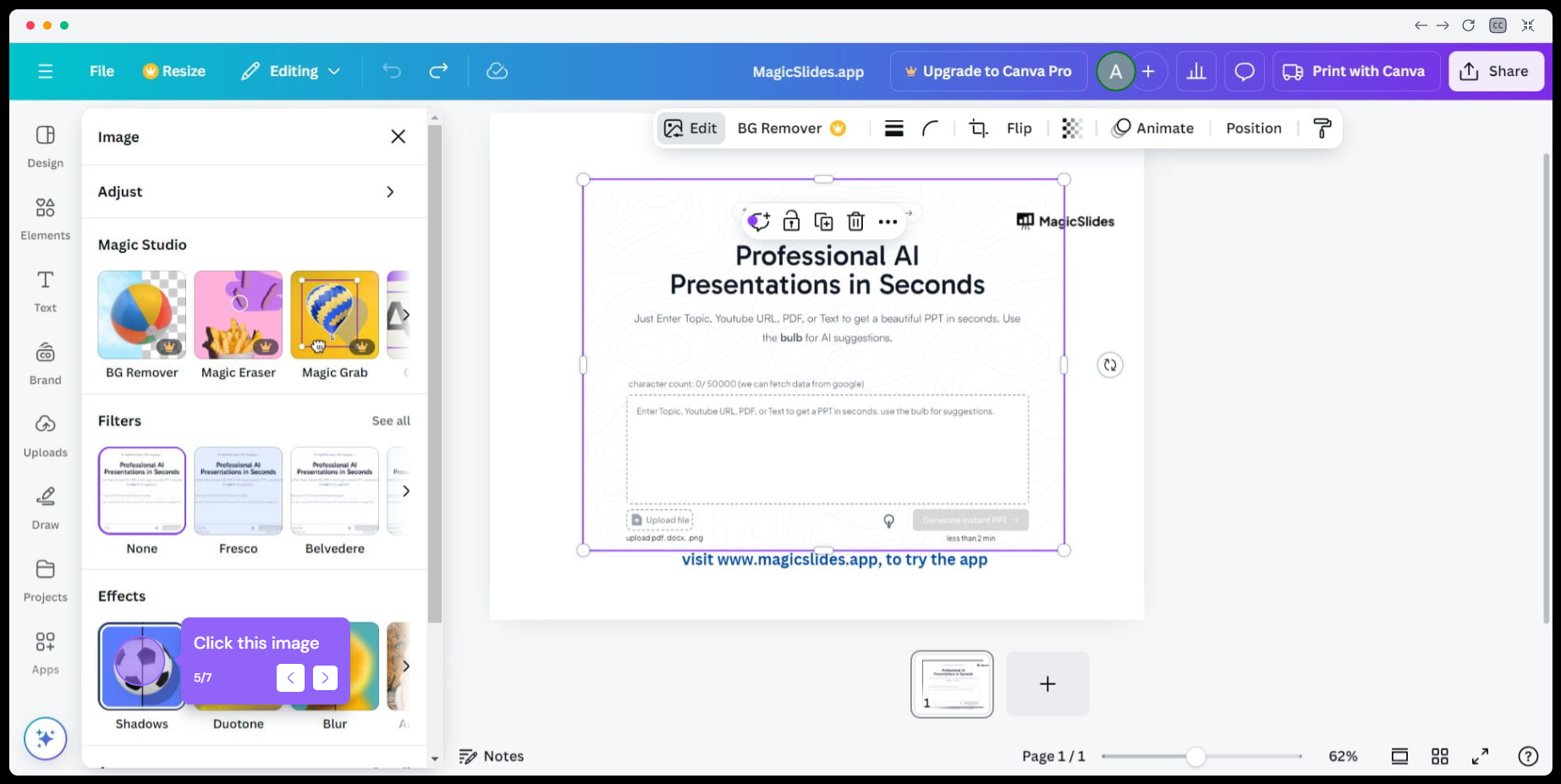
Task: Open the account avatar A
Action: coord(1116,72)
